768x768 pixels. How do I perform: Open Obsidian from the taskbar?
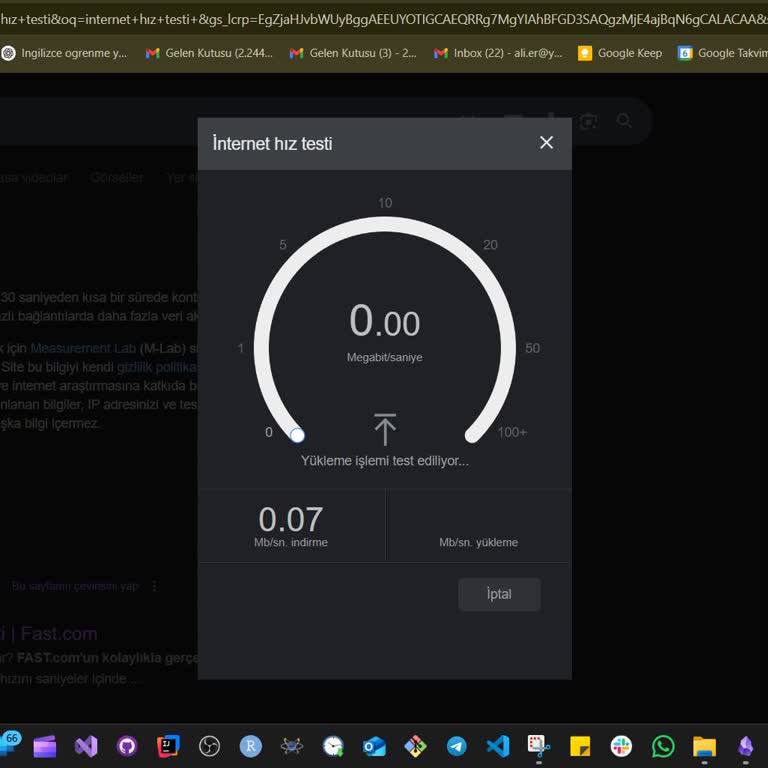pyautogui.click(x=745, y=746)
